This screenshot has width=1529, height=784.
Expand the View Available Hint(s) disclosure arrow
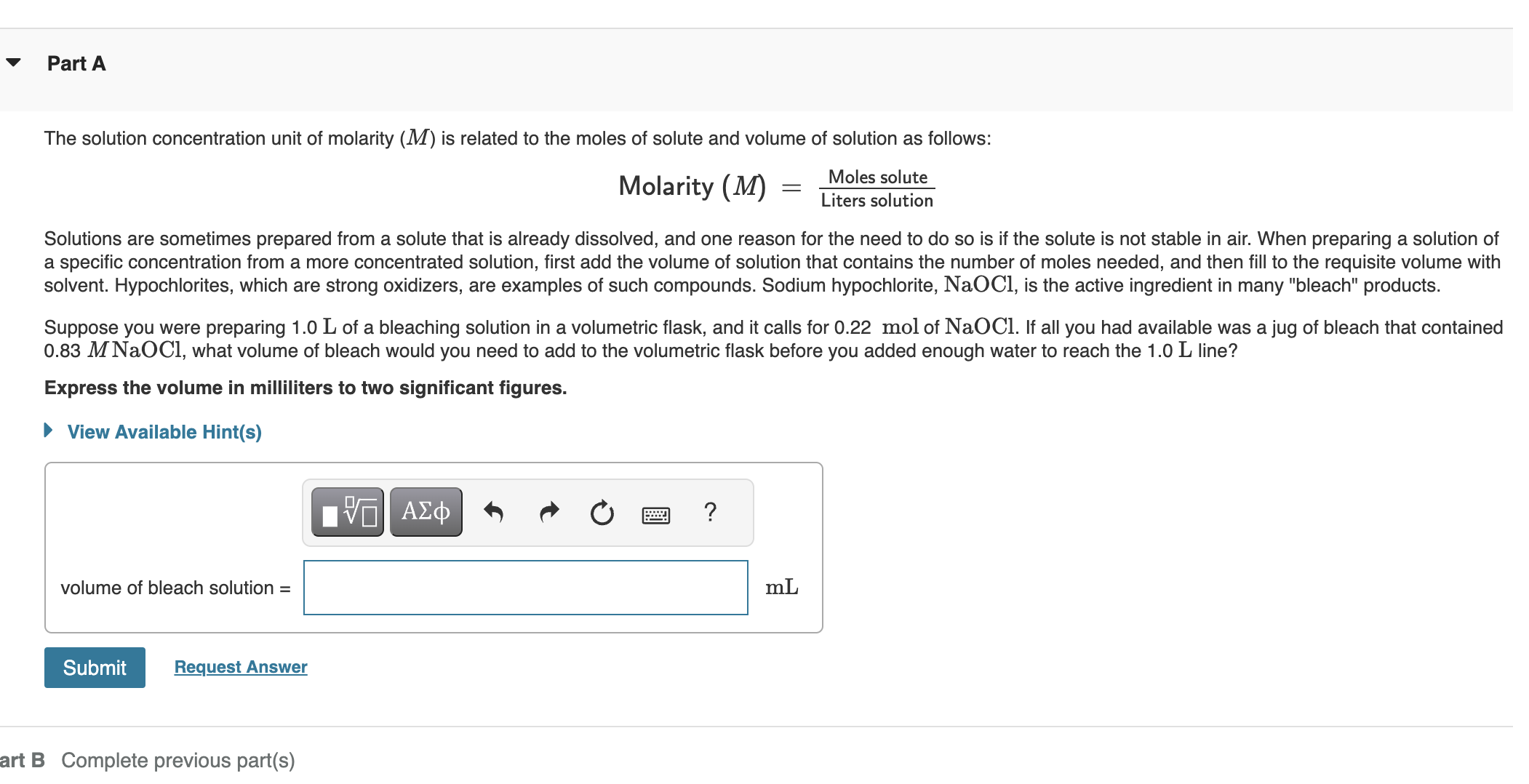(x=48, y=431)
